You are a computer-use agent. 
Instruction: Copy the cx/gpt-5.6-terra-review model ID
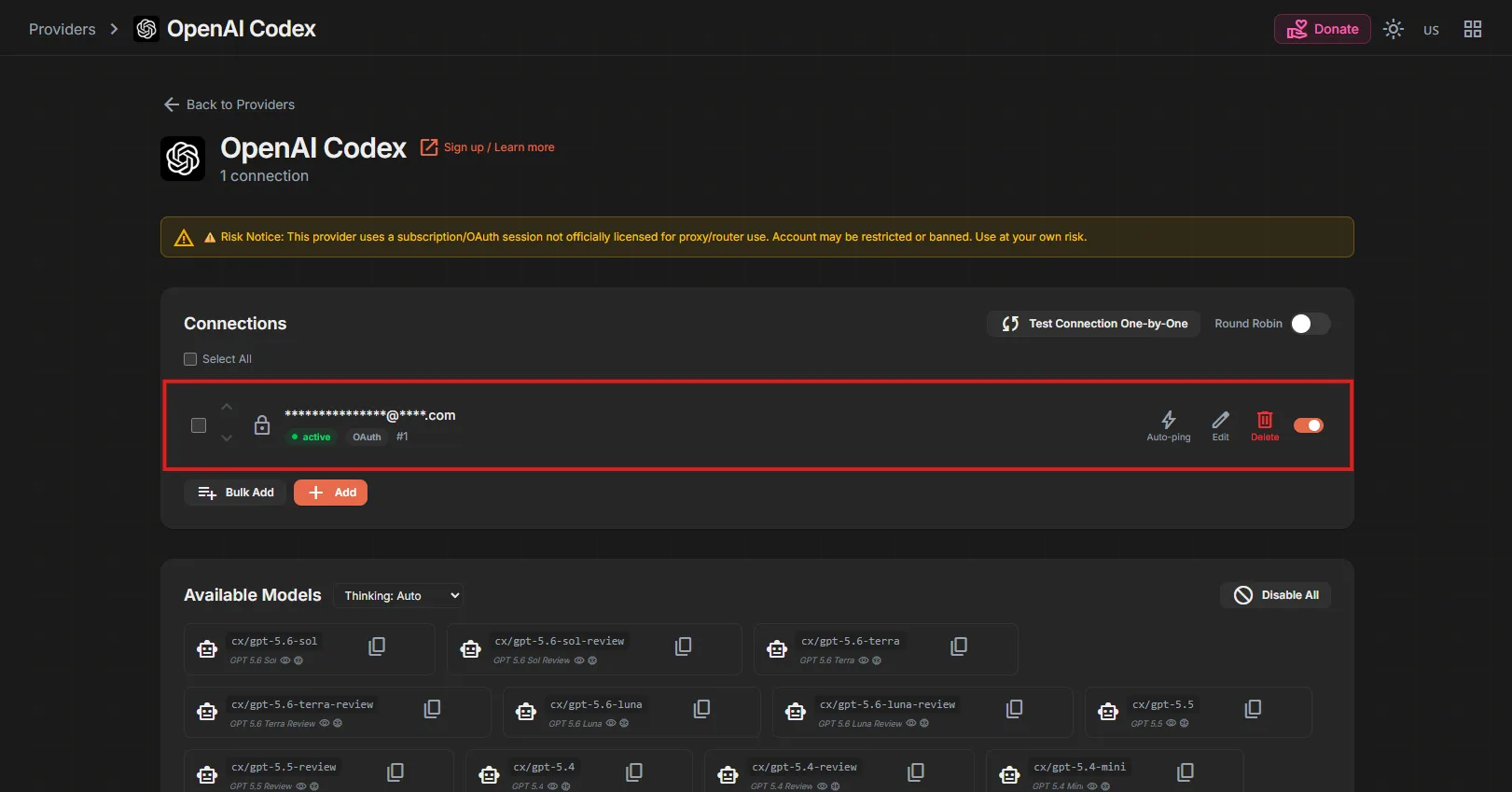point(432,710)
